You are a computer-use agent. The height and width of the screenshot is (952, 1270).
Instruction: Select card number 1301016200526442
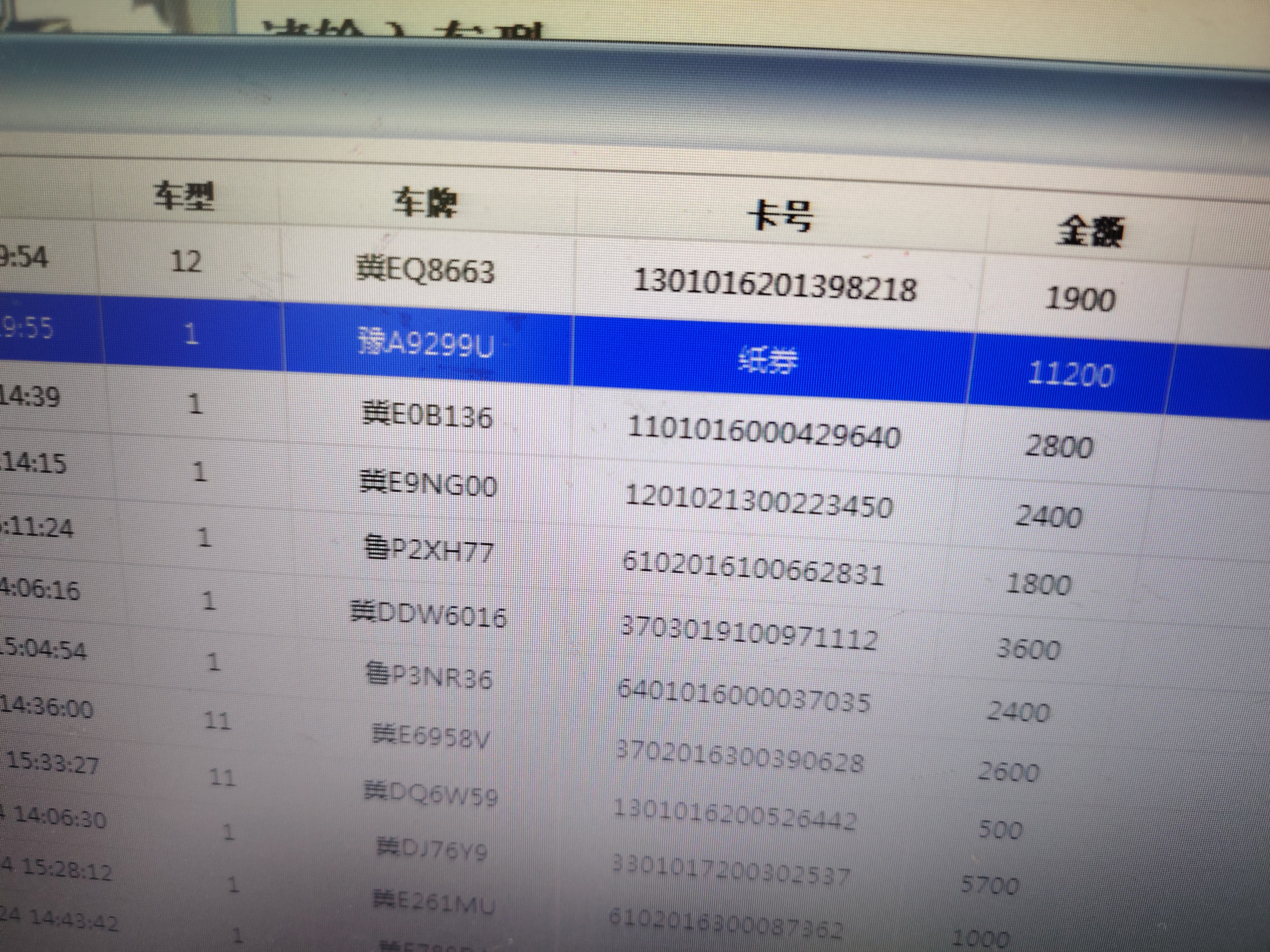pos(735,814)
